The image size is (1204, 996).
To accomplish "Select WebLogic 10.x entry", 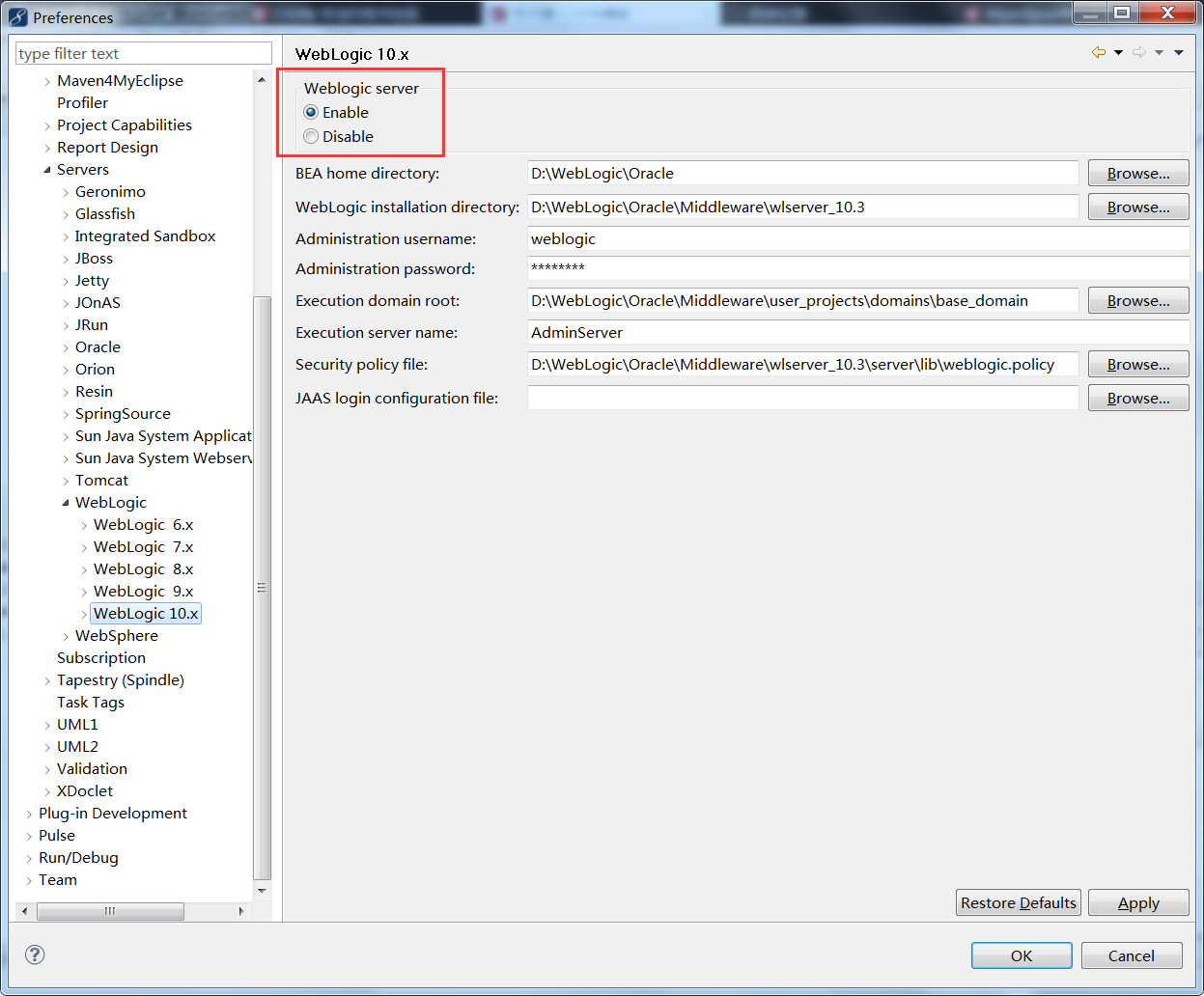I will [x=146, y=614].
